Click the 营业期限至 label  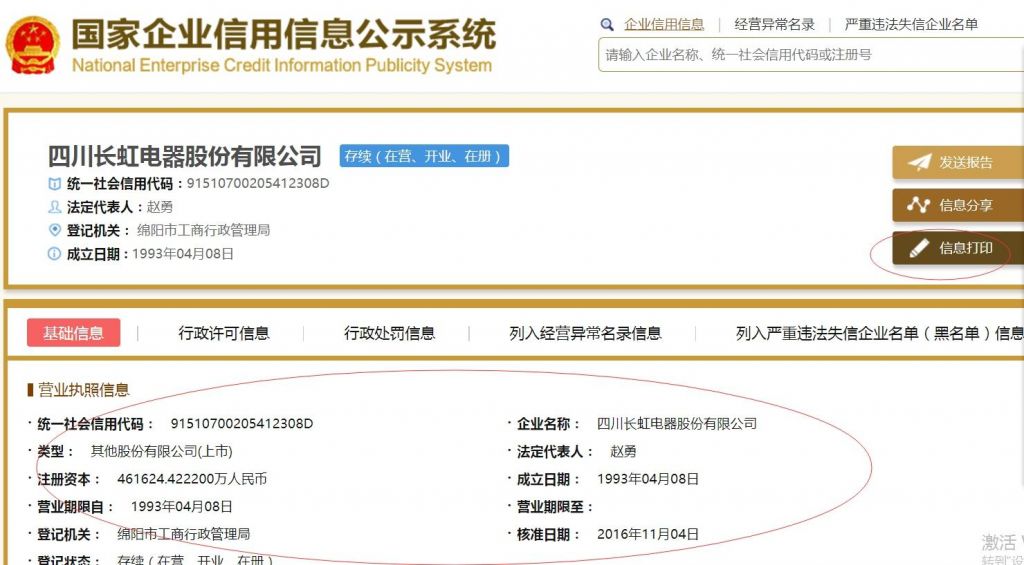(554, 507)
